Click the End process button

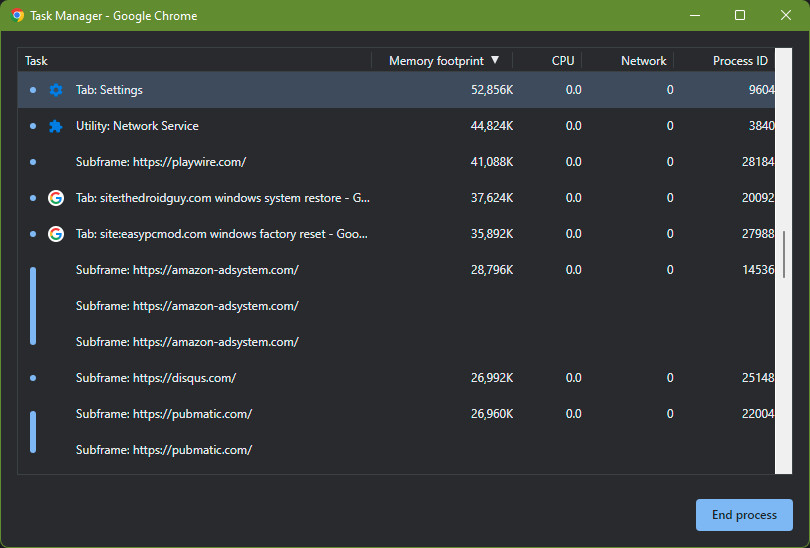pyautogui.click(x=744, y=515)
